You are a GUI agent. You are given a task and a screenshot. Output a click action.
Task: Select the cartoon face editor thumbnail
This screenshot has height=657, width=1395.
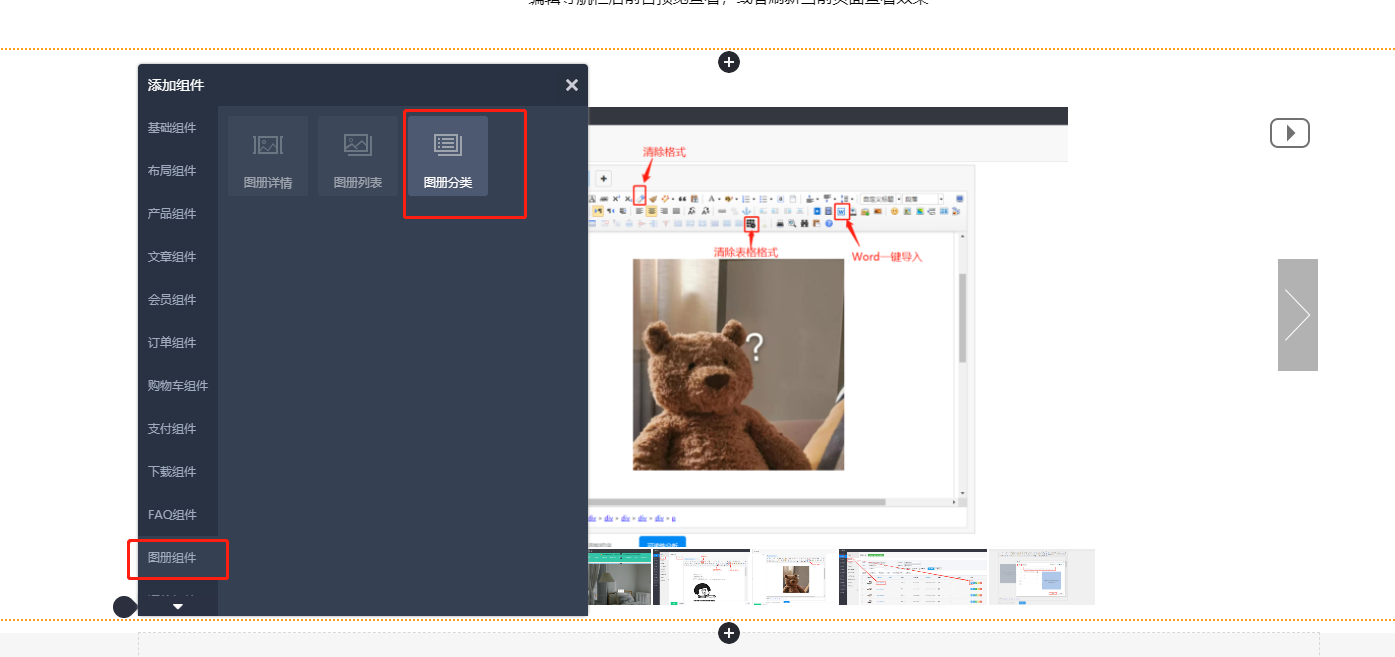point(701,577)
